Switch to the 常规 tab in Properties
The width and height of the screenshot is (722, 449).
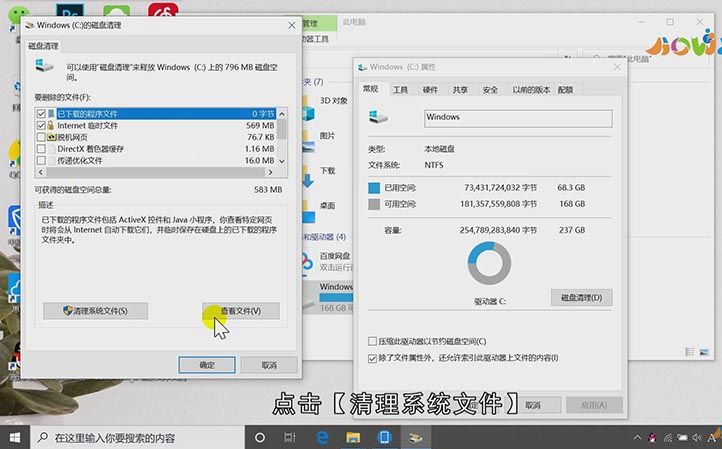coord(371,88)
